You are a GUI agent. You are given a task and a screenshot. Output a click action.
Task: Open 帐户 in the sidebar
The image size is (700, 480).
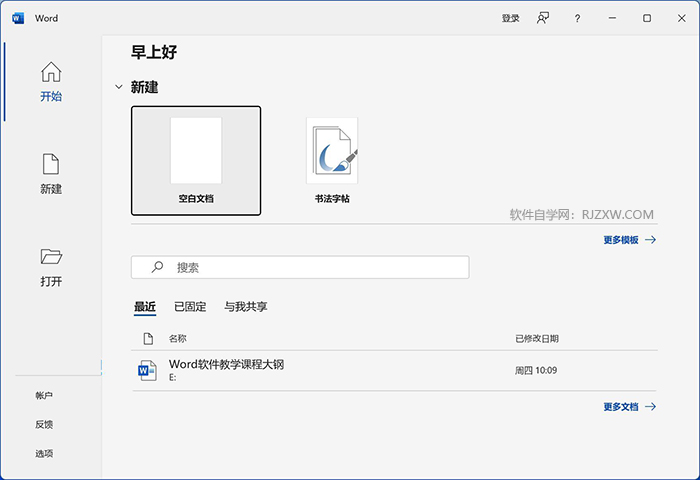[44, 396]
